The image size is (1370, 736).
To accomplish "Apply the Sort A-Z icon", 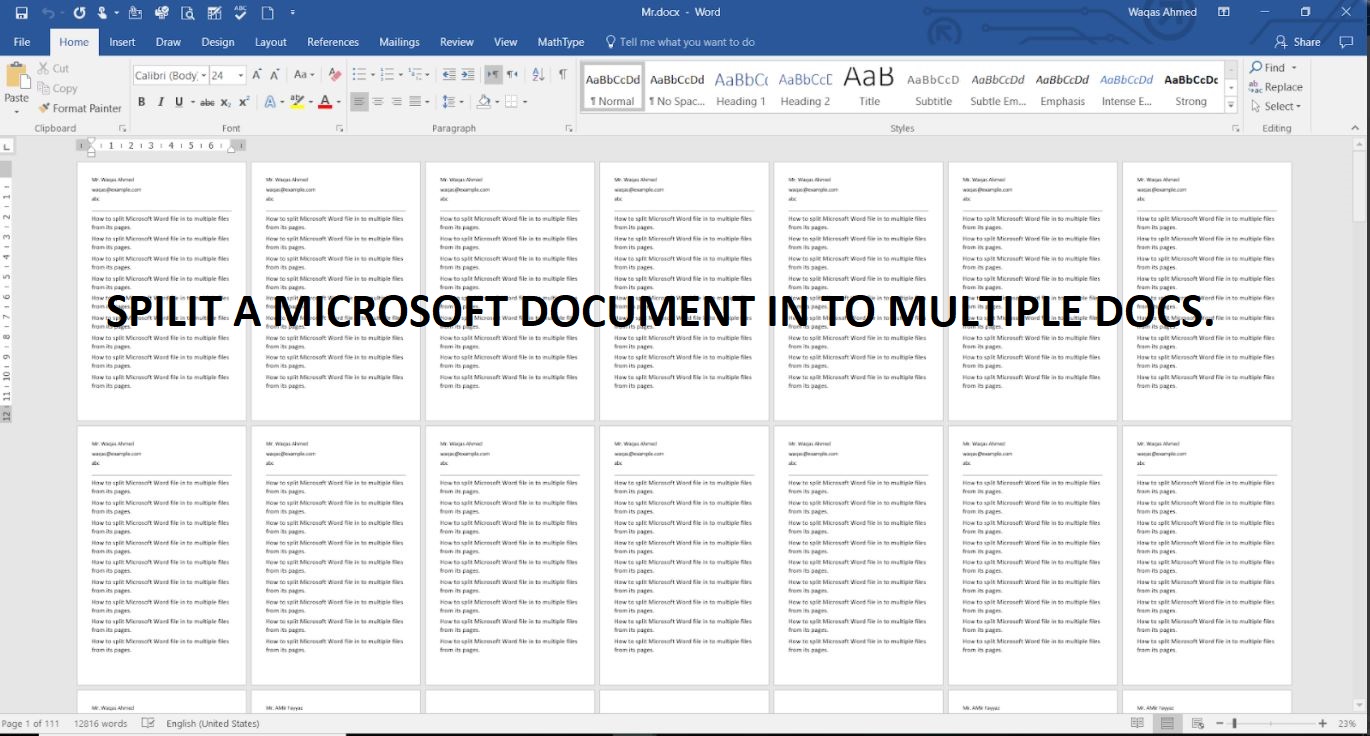I will tap(537, 74).
